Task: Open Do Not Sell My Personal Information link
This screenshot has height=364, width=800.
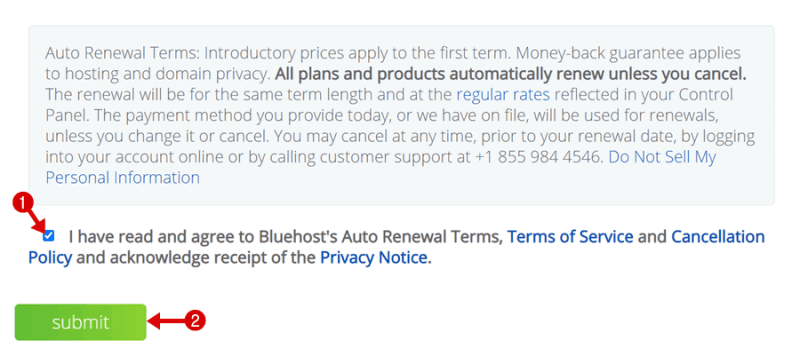Action: (381, 167)
